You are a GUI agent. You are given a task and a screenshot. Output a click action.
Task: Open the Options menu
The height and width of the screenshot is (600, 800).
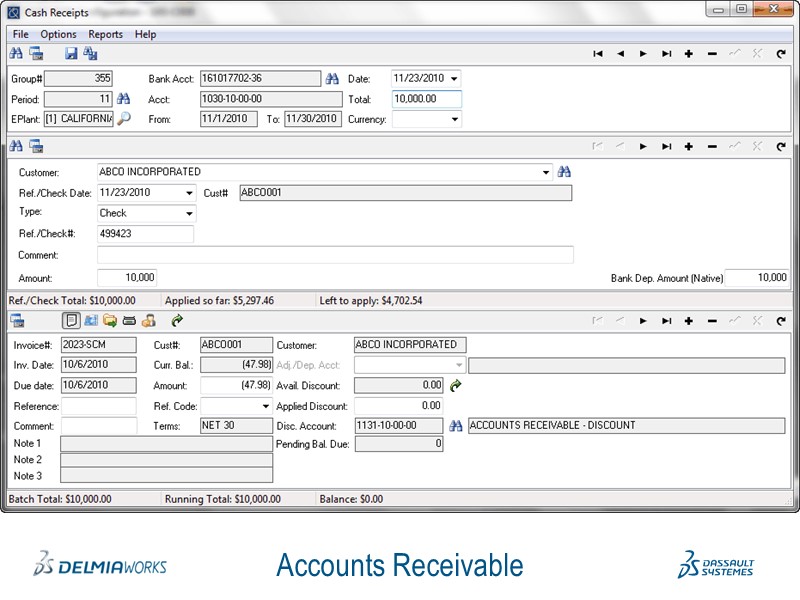58,34
